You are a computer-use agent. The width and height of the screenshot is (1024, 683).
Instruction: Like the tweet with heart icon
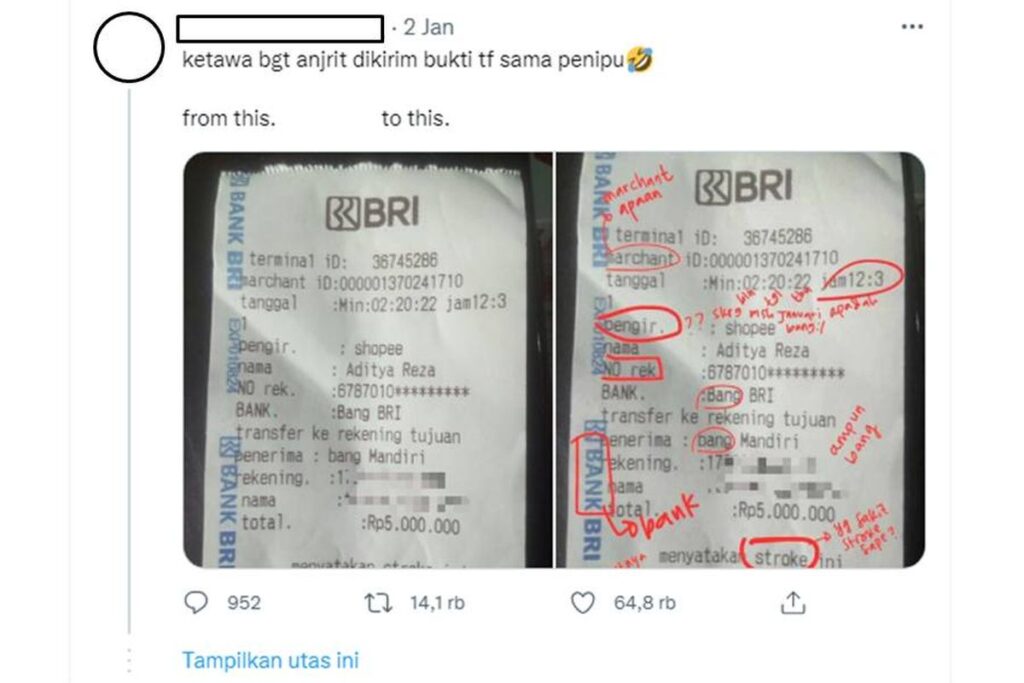(x=583, y=603)
